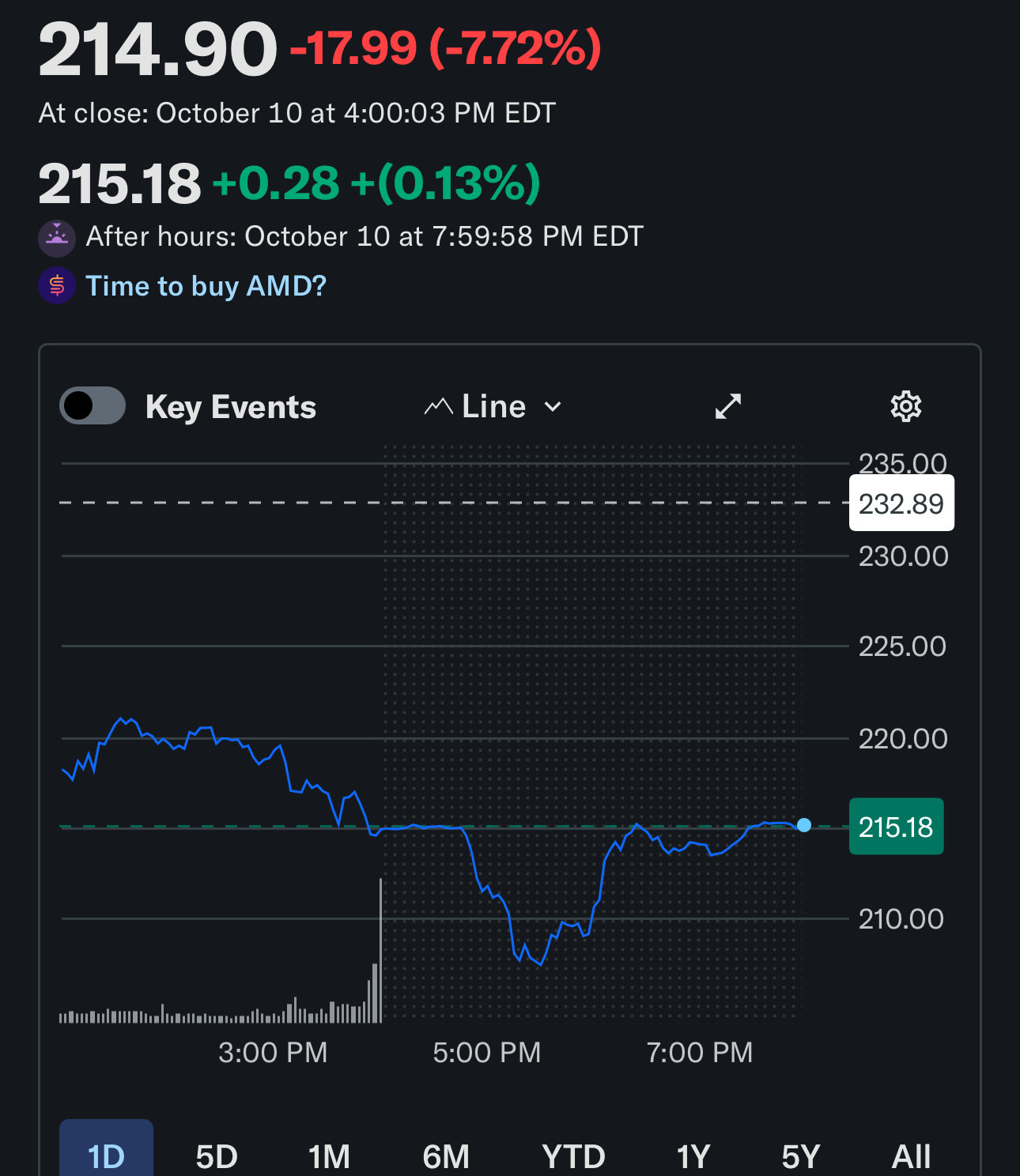Screen dimensions: 1020x1176
Task: Click the light blue current price dot
Action: [804, 825]
